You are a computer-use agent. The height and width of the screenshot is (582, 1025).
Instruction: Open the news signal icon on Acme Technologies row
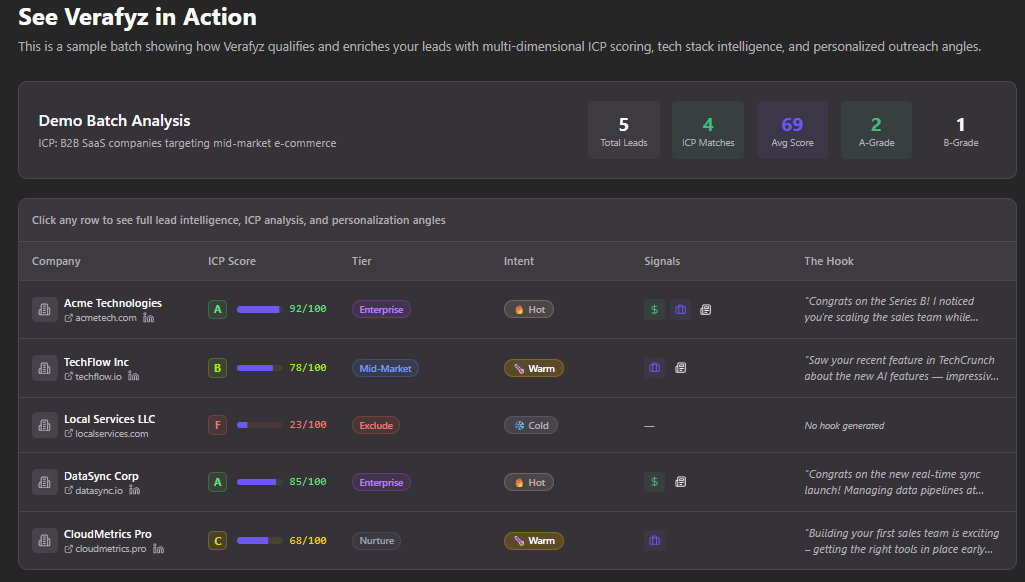pos(706,309)
